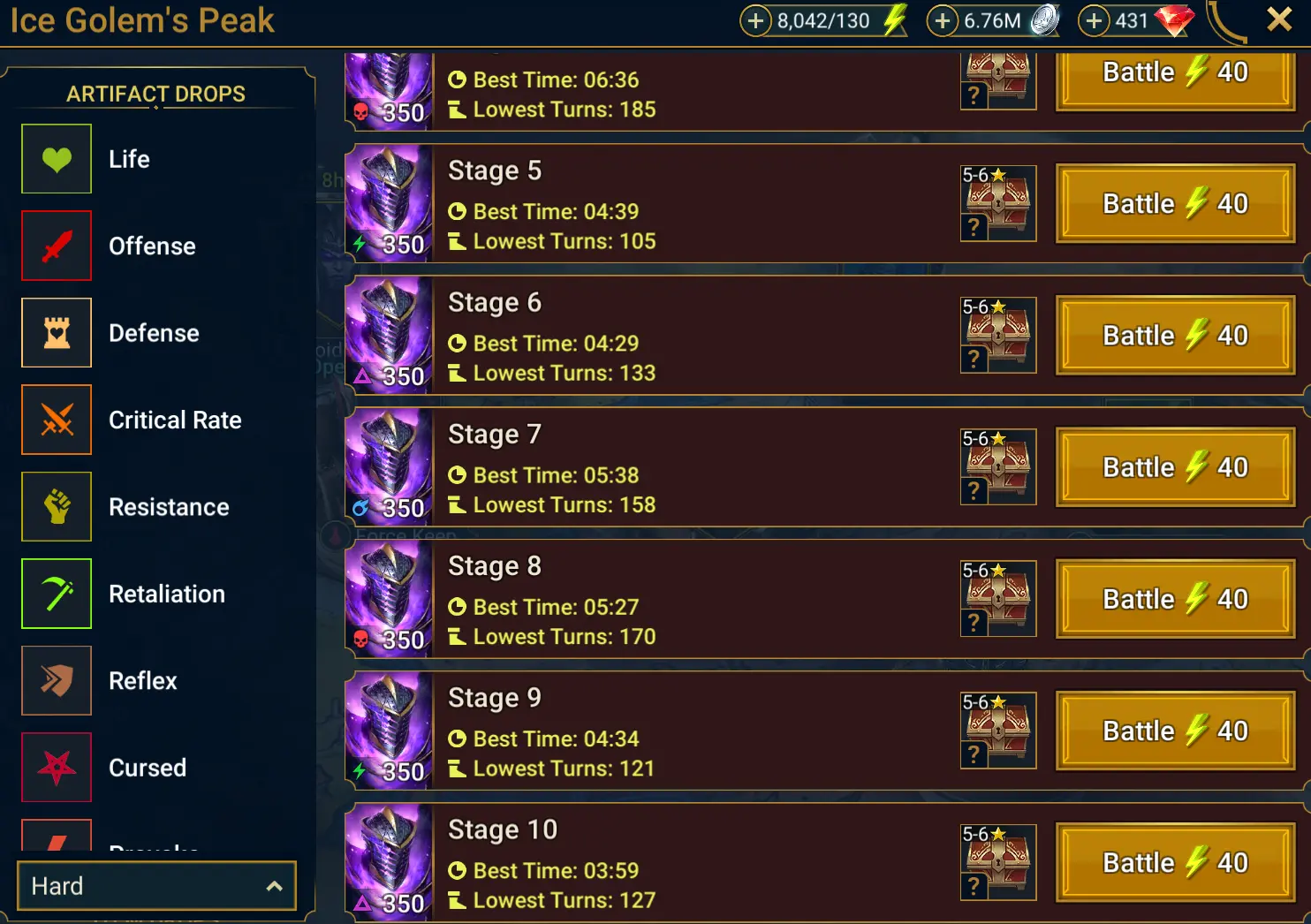
Task: Pick the Critical Rate crossed swords icon
Action: pos(57,420)
